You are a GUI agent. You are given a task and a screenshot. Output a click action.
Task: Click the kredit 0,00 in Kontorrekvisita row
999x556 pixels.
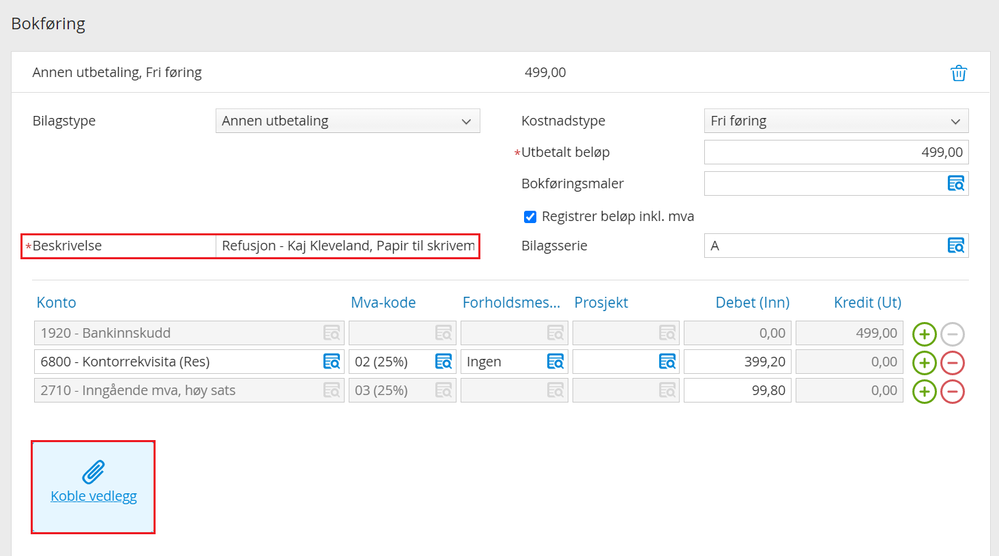884,362
